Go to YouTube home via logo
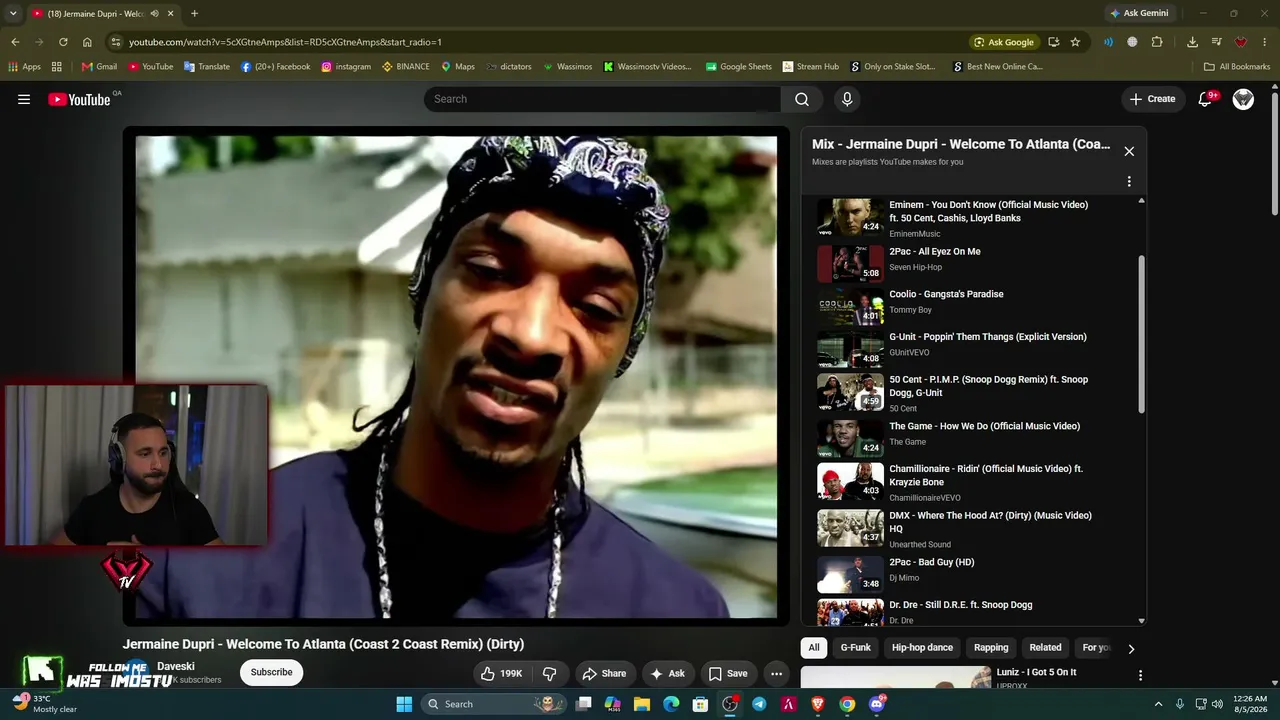Image resolution: width=1280 pixels, height=720 pixels. point(79,99)
